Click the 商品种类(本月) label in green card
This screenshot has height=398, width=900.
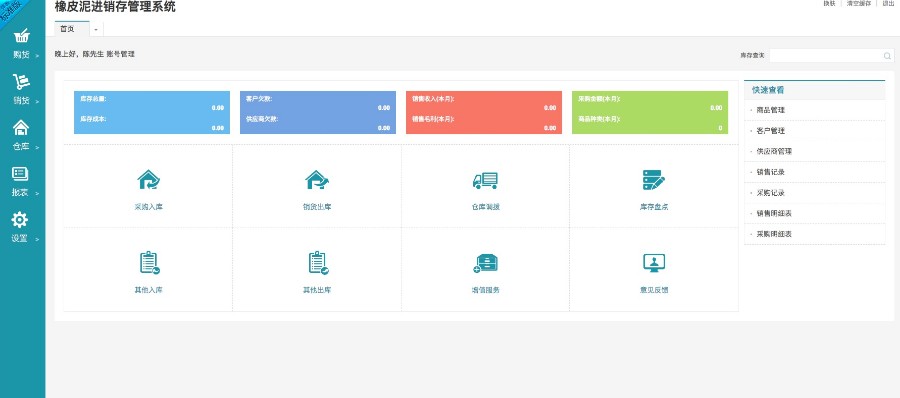(599, 119)
